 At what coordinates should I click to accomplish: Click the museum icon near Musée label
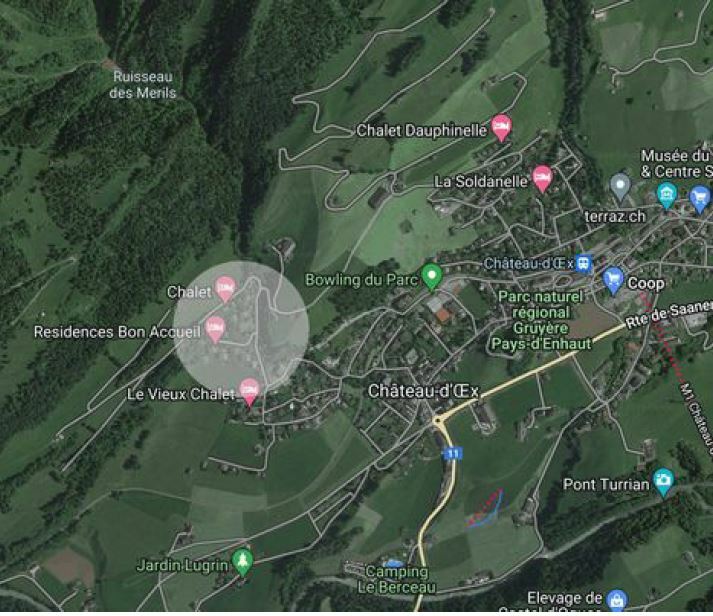pyautogui.click(x=666, y=195)
